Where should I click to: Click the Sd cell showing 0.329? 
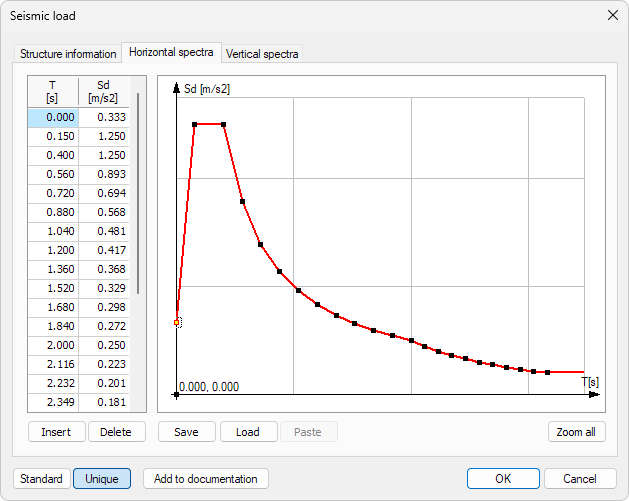[x=104, y=288]
